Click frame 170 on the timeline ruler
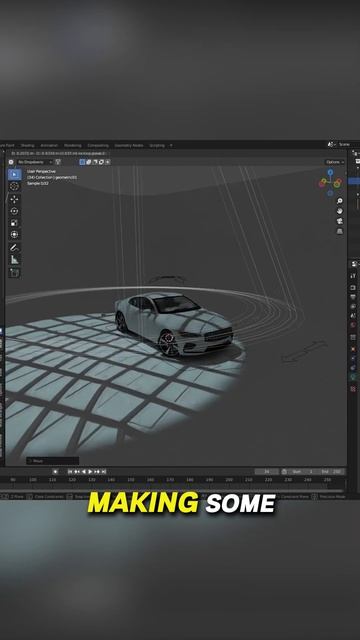The width and height of the screenshot is (360, 640). coord(169,480)
